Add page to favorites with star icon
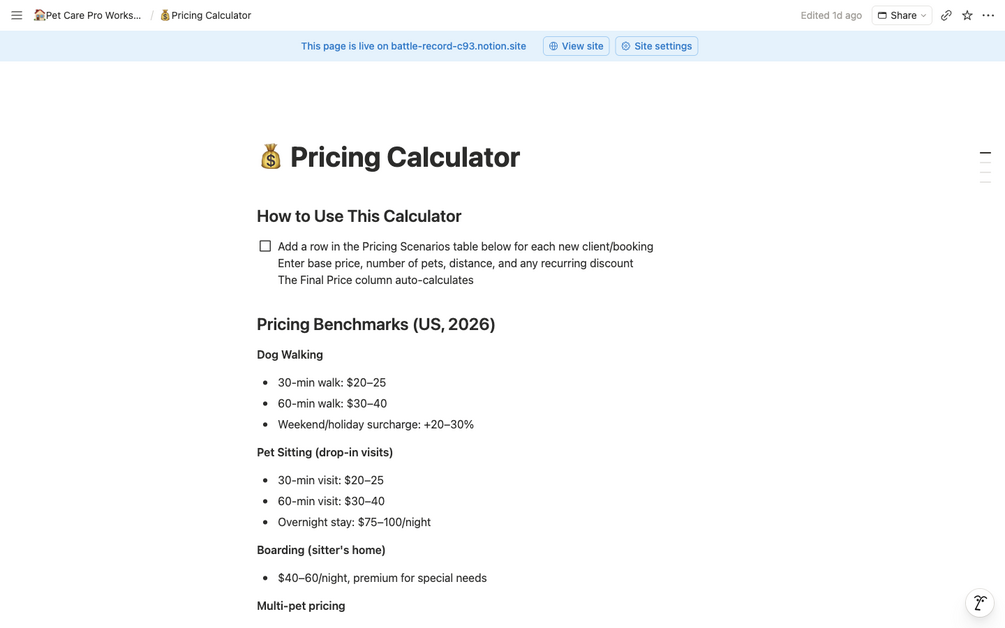Viewport: 1005px width, 628px height. pos(967,15)
